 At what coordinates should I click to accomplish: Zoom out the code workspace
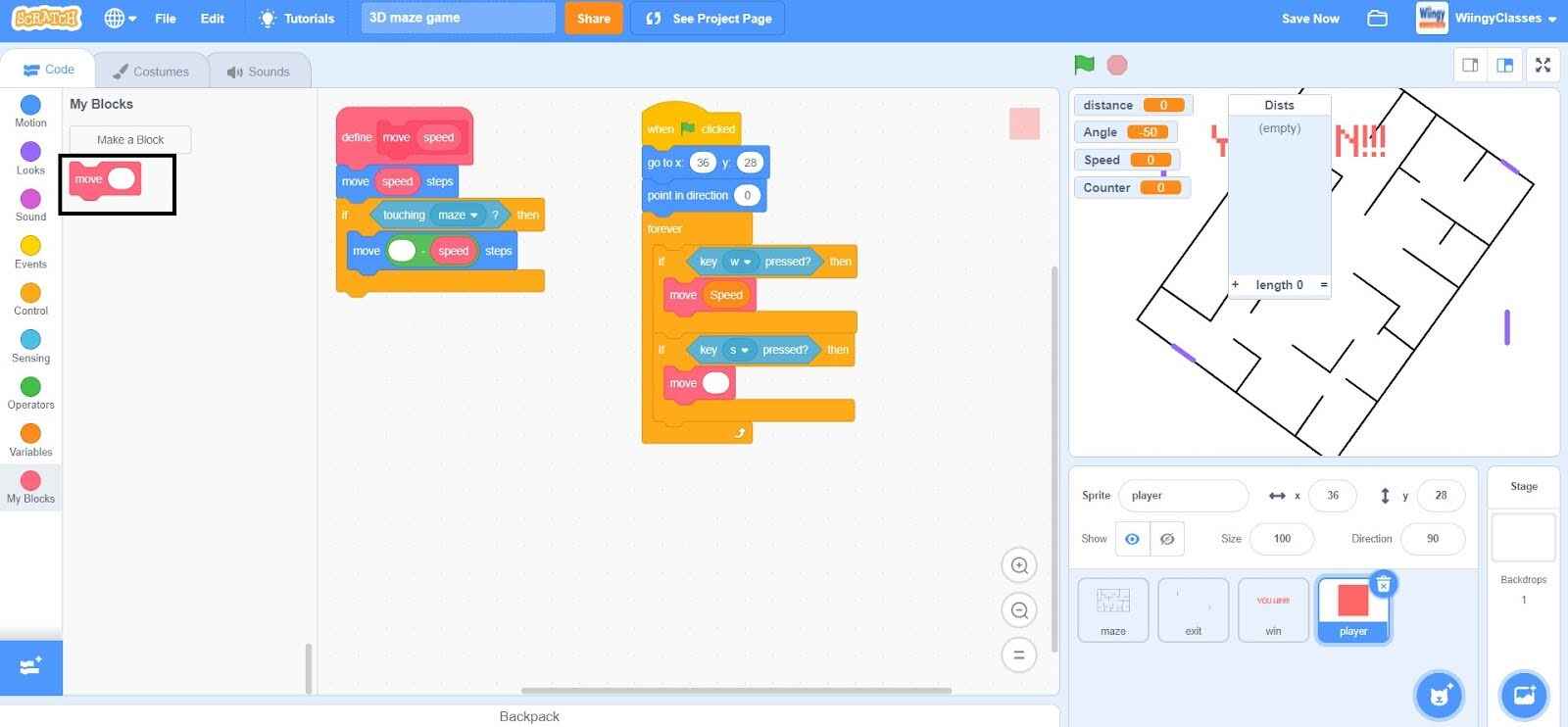tap(1019, 610)
